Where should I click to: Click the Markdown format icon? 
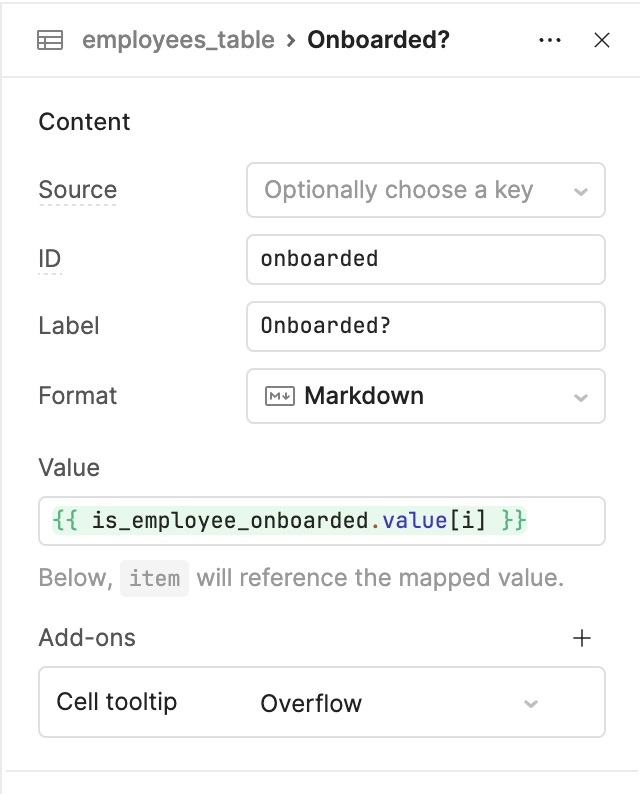pyautogui.click(x=279, y=396)
